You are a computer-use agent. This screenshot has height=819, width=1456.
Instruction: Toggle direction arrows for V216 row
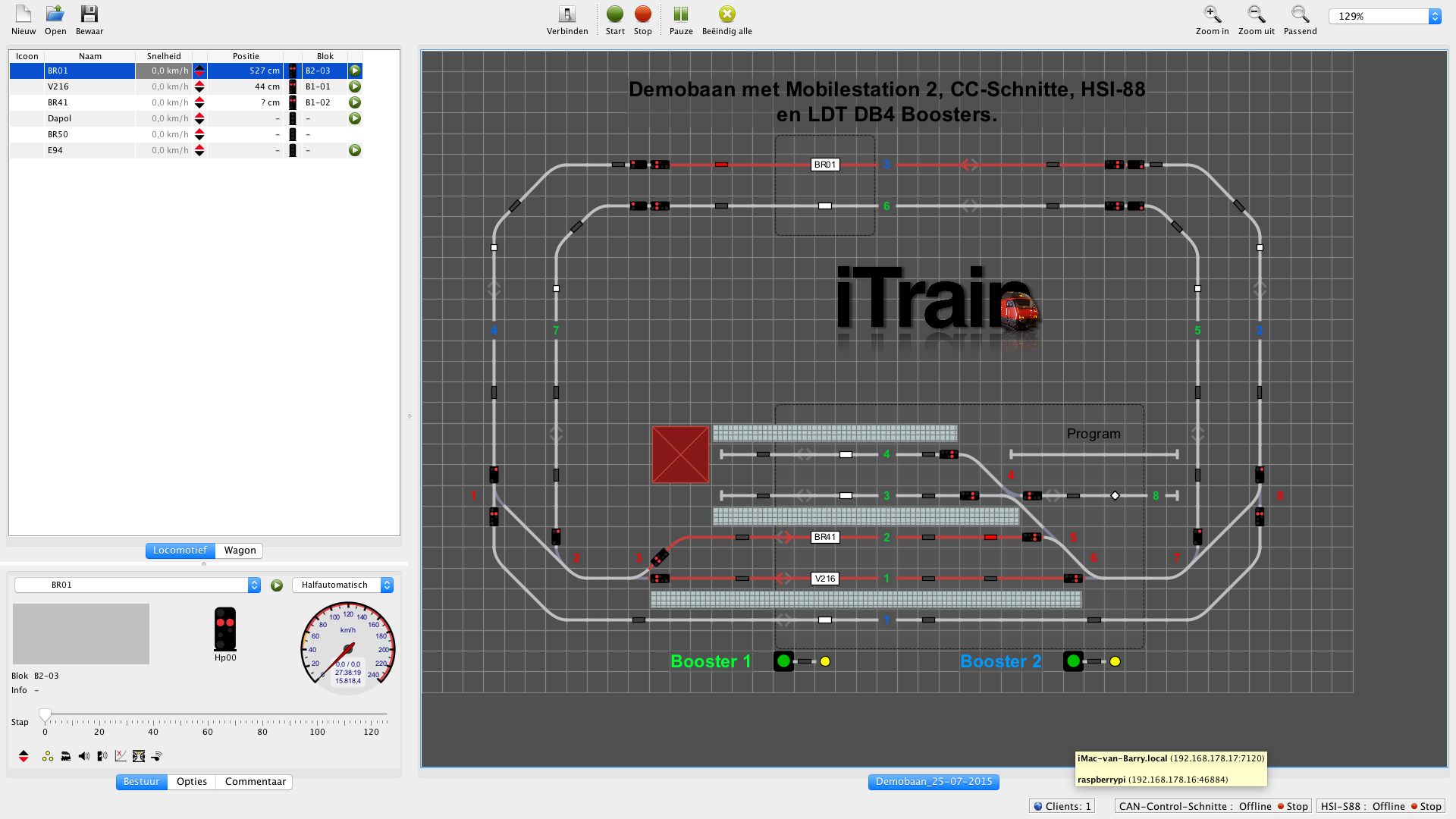coord(199,86)
